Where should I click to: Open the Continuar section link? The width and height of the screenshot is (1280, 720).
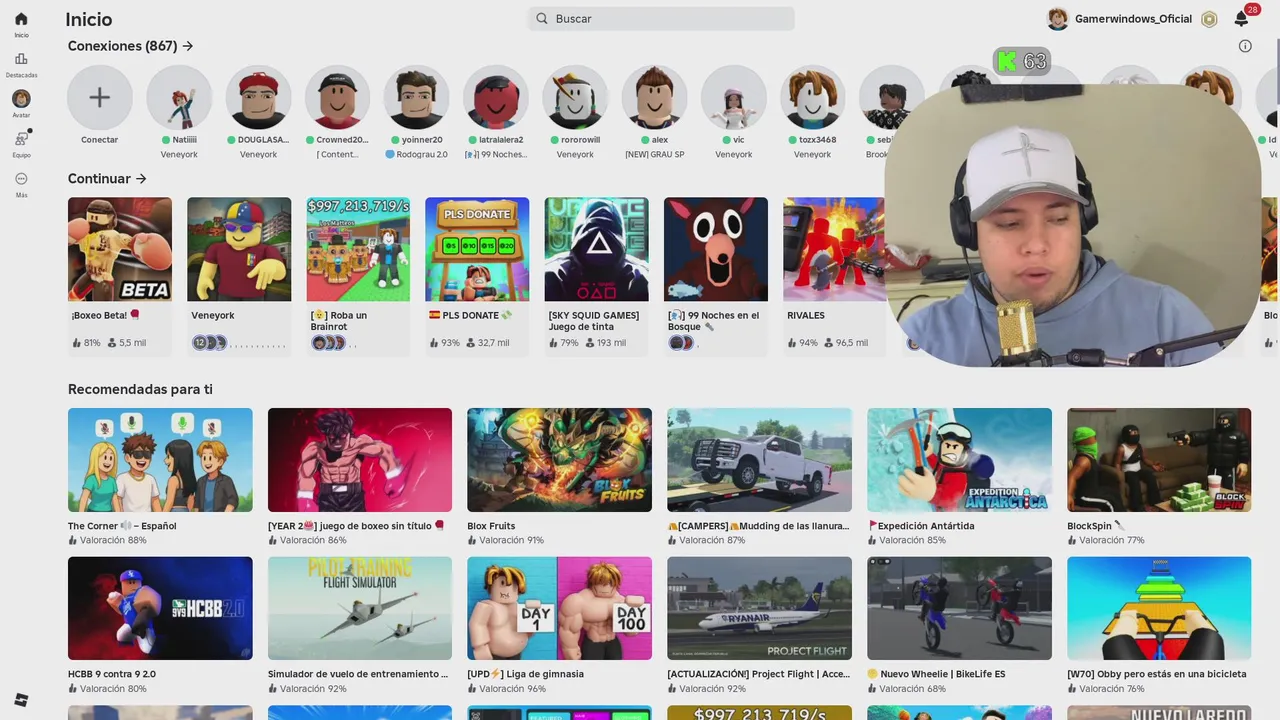click(107, 179)
